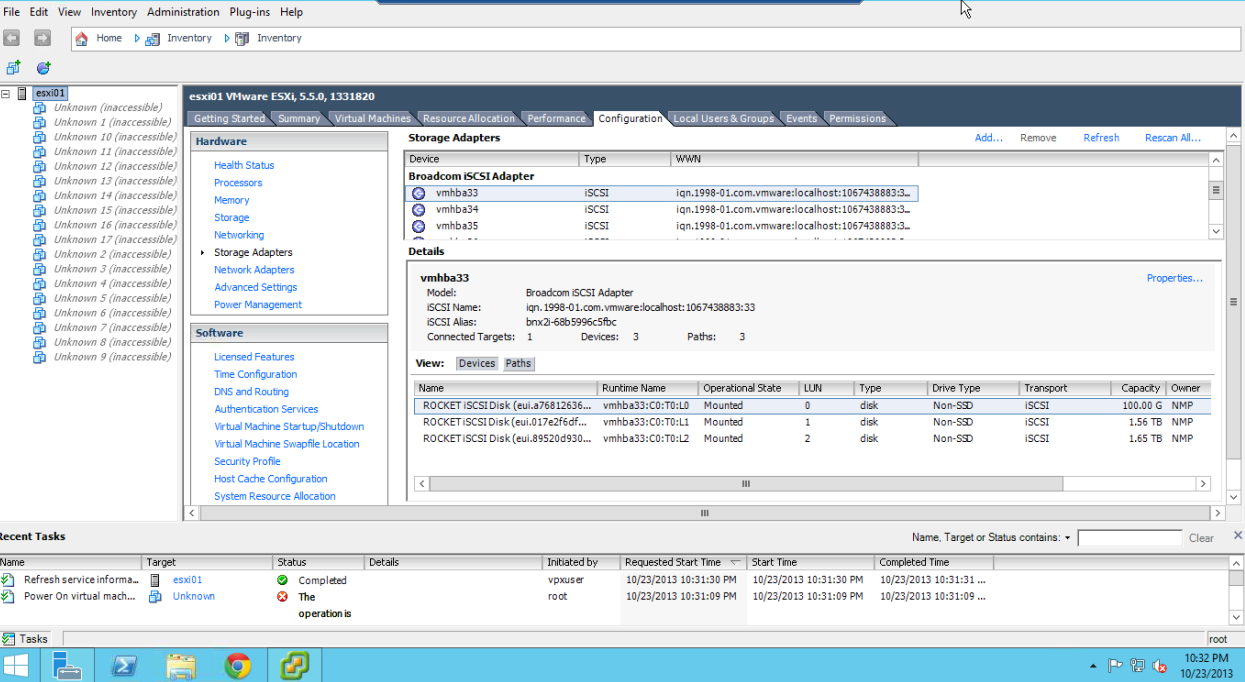The width and height of the screenshot is (1245, 682).
Task: Open Time Configuration under Software
Action: click(x=255, y=375)
